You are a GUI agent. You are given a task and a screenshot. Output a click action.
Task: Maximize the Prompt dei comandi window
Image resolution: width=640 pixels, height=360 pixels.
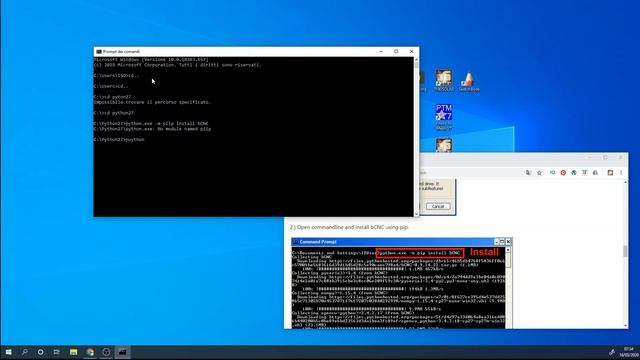[x=396, y=51]
